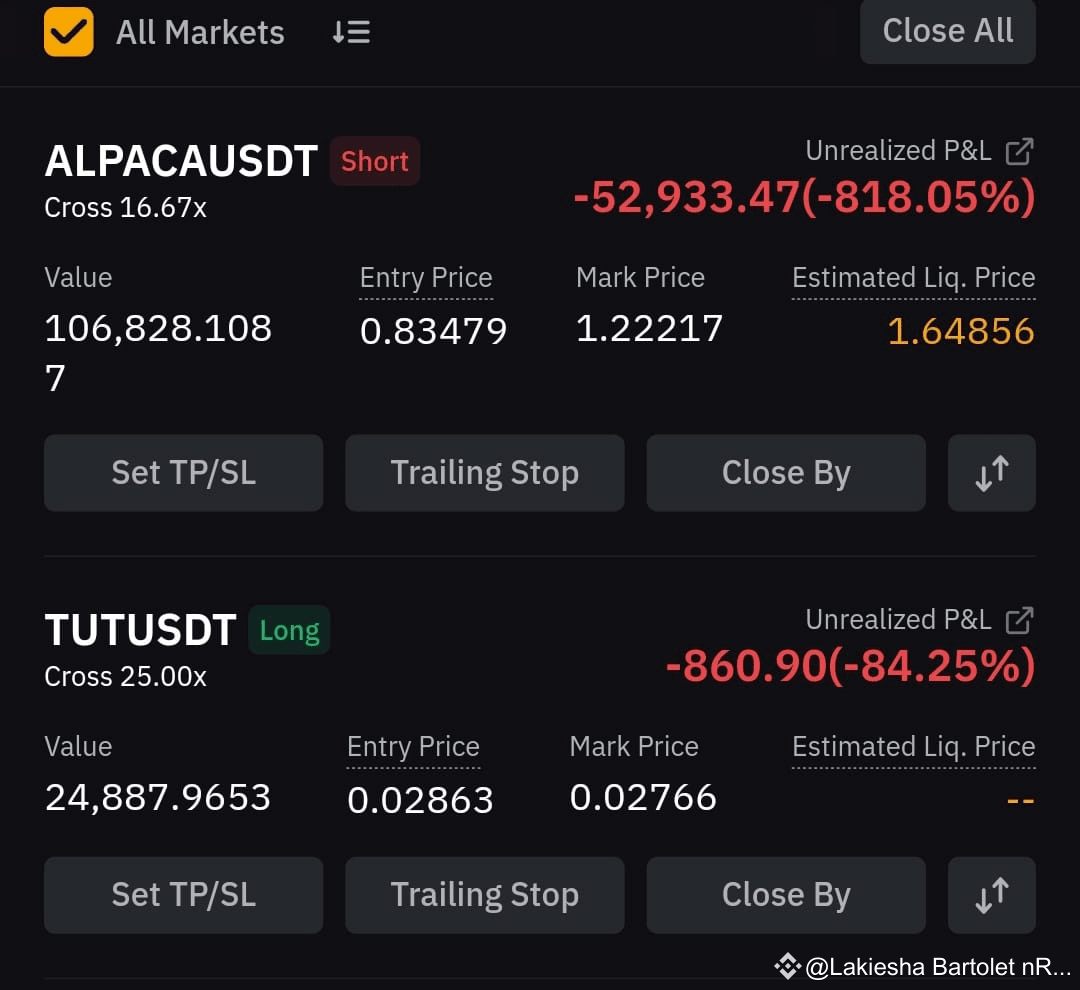The height and width of the screenshot is (990, 1080).
Task: Tap Cross 25.00x leverage on TUTUSDT
Action: coord(125,677)
